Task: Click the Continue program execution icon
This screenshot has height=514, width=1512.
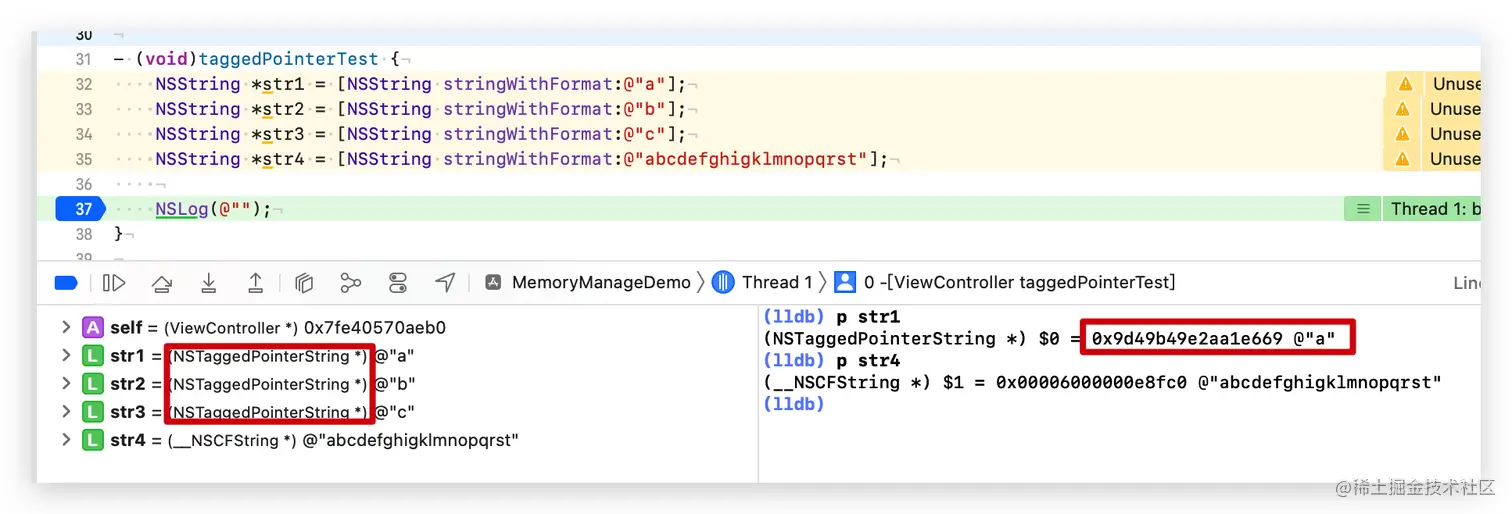Action: coord(115,283)
